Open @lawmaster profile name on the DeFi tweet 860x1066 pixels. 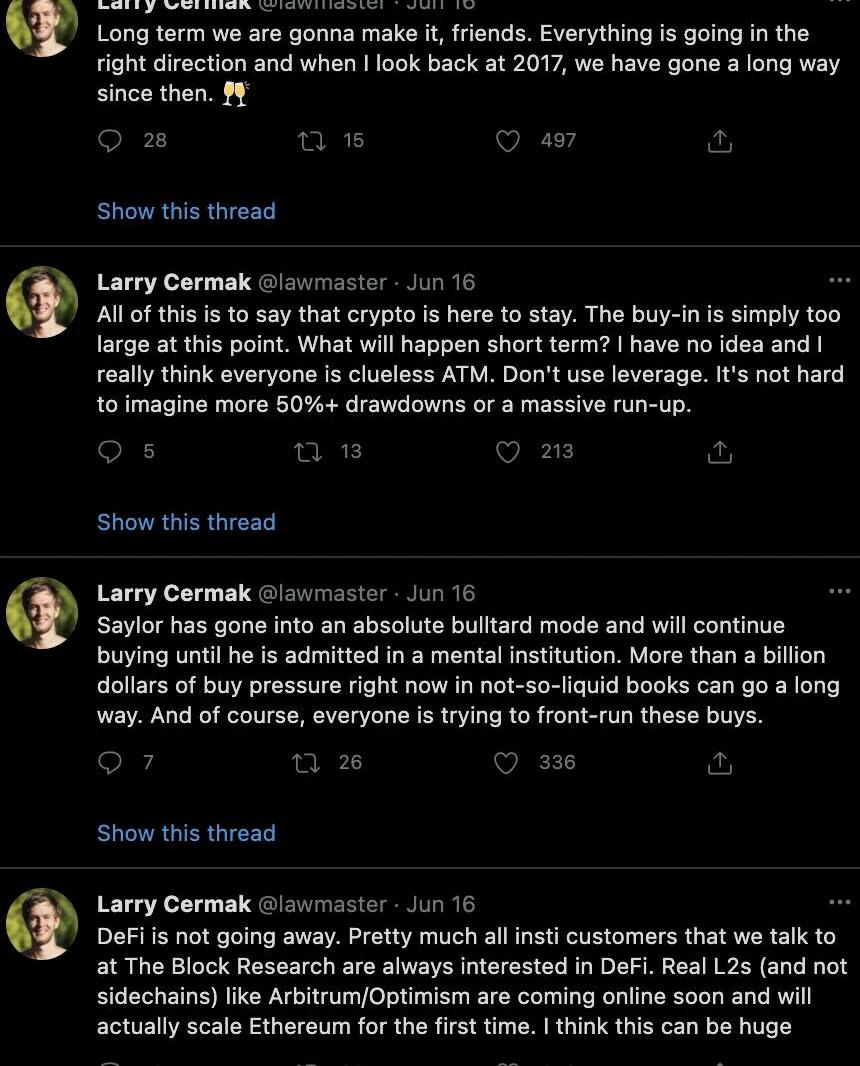(x=322, y=904)
